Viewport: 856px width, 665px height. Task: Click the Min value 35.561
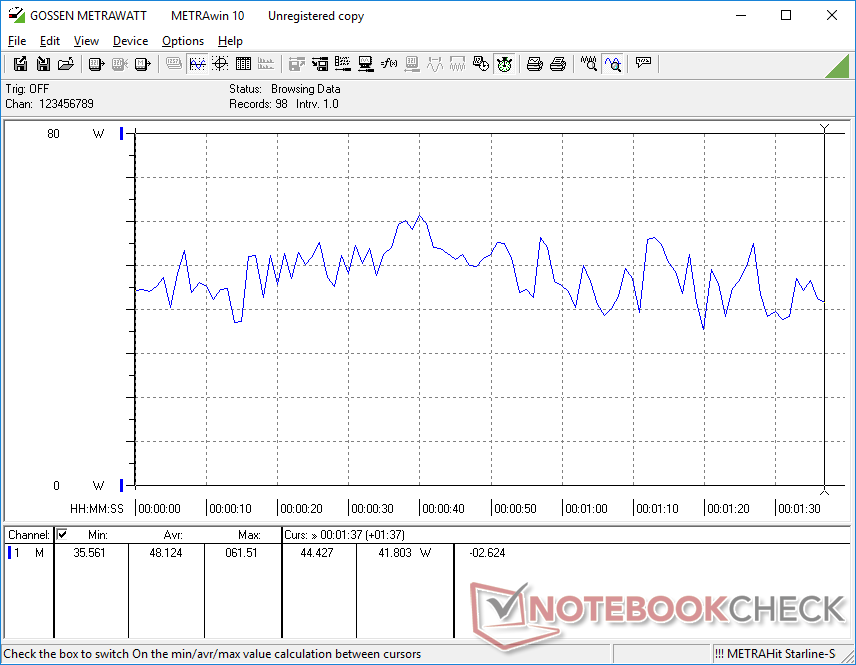[x=90, y=553]
